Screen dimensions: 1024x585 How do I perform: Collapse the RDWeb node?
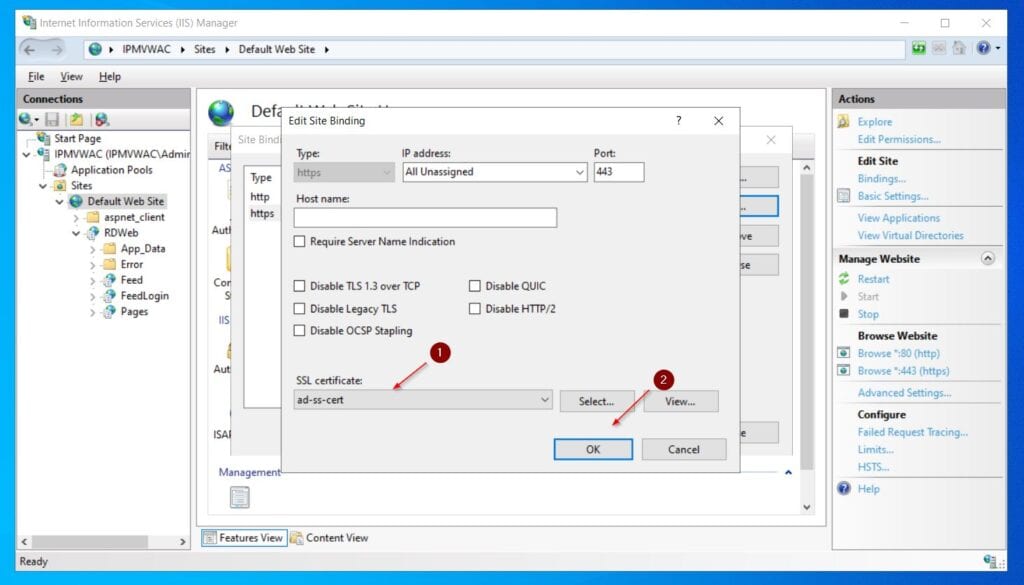click(x=76, y=233)
